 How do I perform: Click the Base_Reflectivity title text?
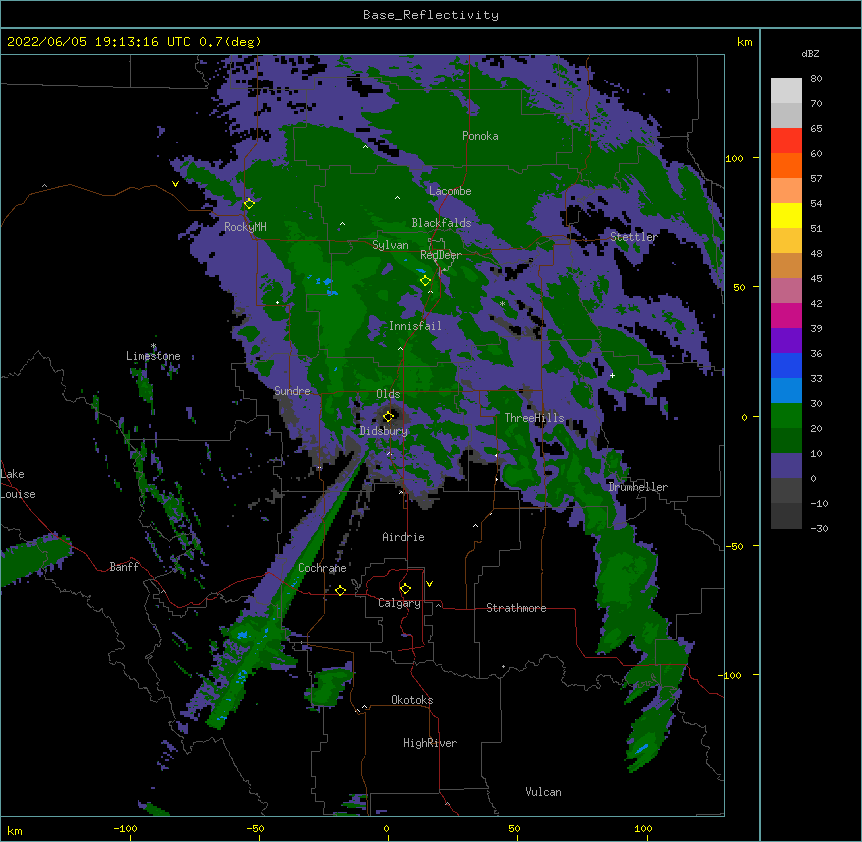click(x=431, y=15)
